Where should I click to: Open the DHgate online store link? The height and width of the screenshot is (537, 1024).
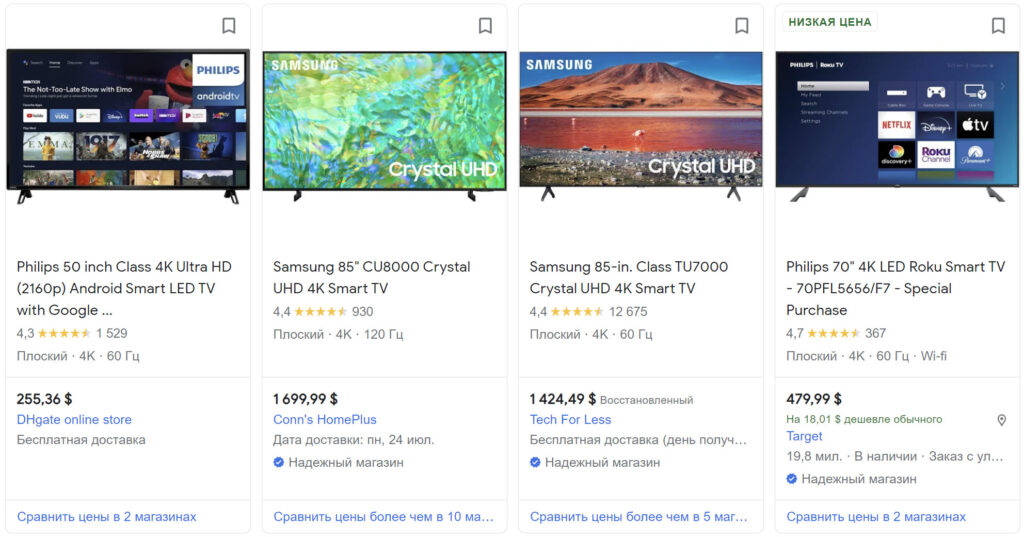point(74,420)
